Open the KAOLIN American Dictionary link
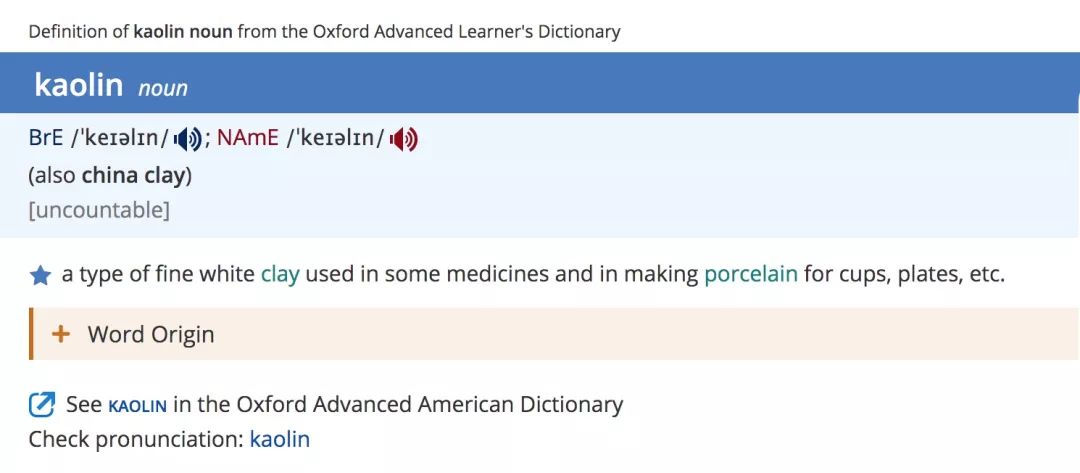 [137, 405]
